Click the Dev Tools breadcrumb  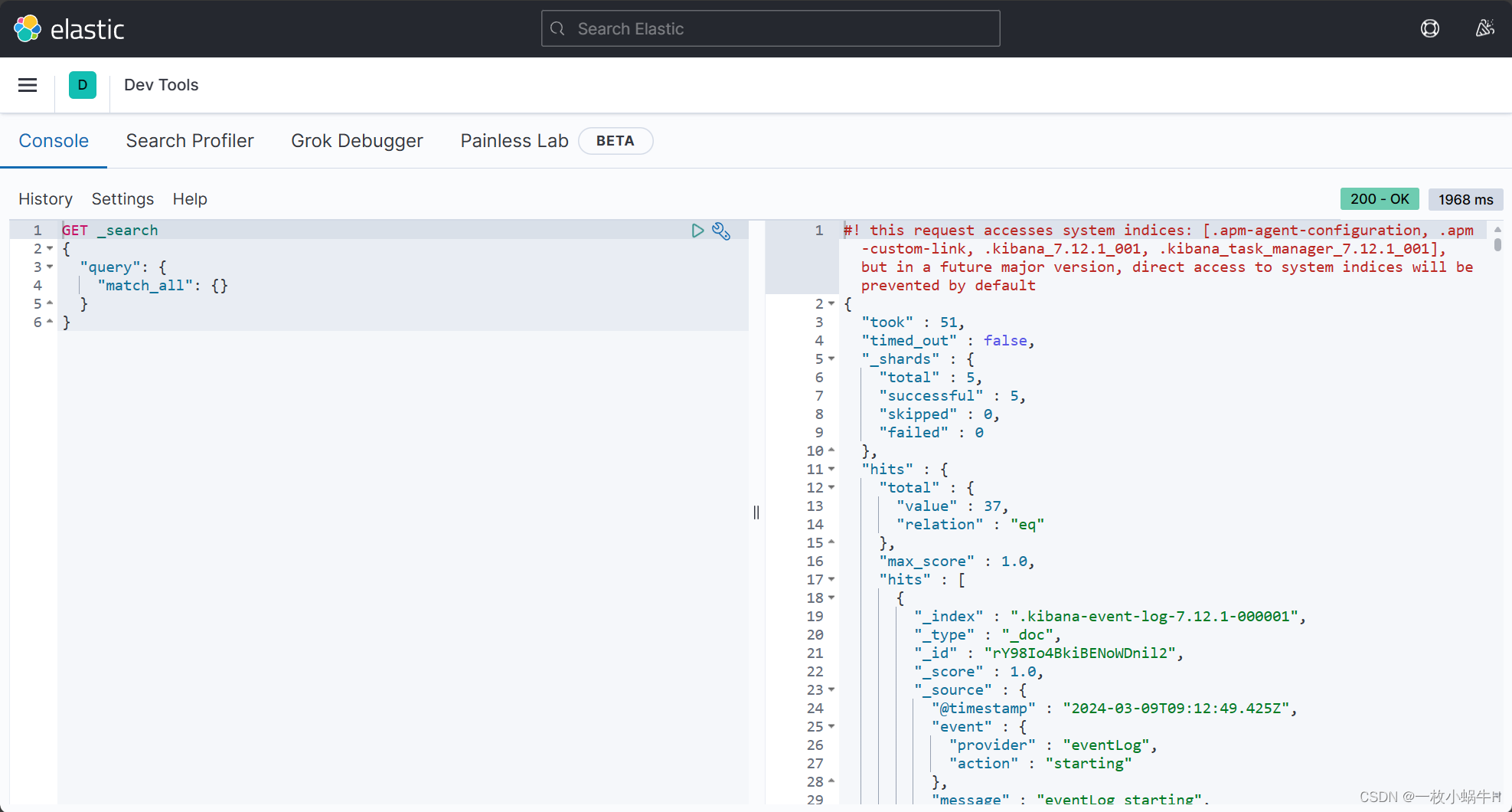pos(161,85)
